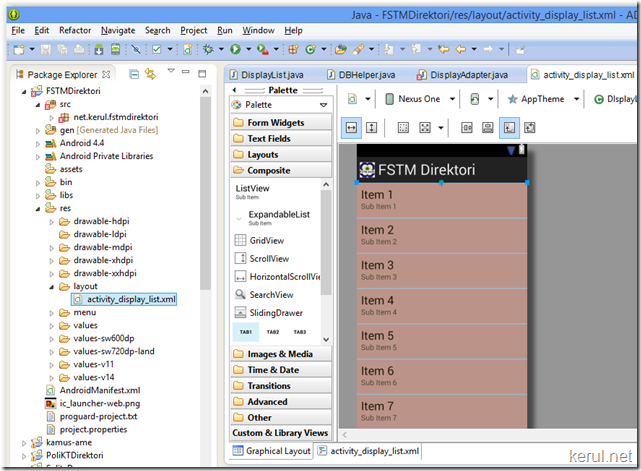Click Collapse All icon in Package Explorer
The width and height of the screenshot is (641, 471).
134,74
